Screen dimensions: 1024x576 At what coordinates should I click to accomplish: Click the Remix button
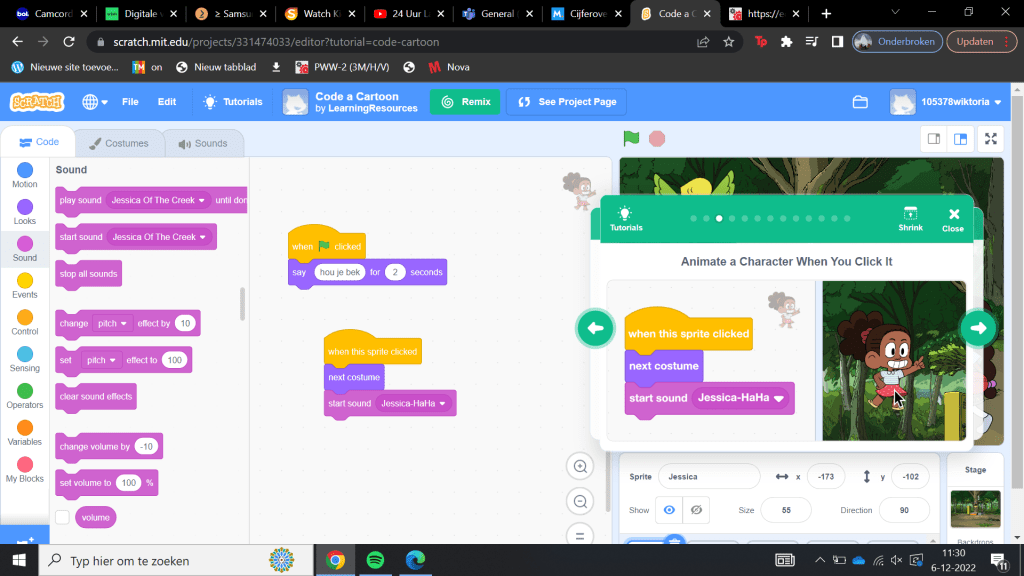coord(464,102)
